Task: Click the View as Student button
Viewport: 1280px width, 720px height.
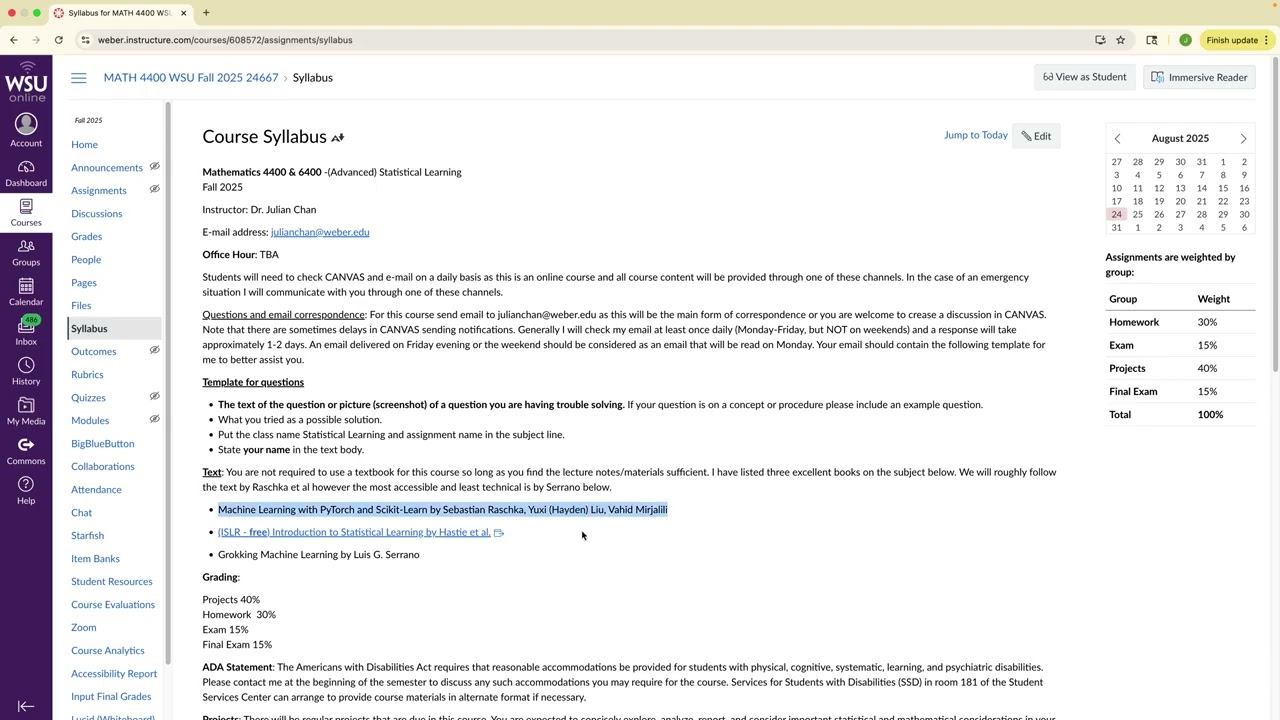Action: (1084, 77)
